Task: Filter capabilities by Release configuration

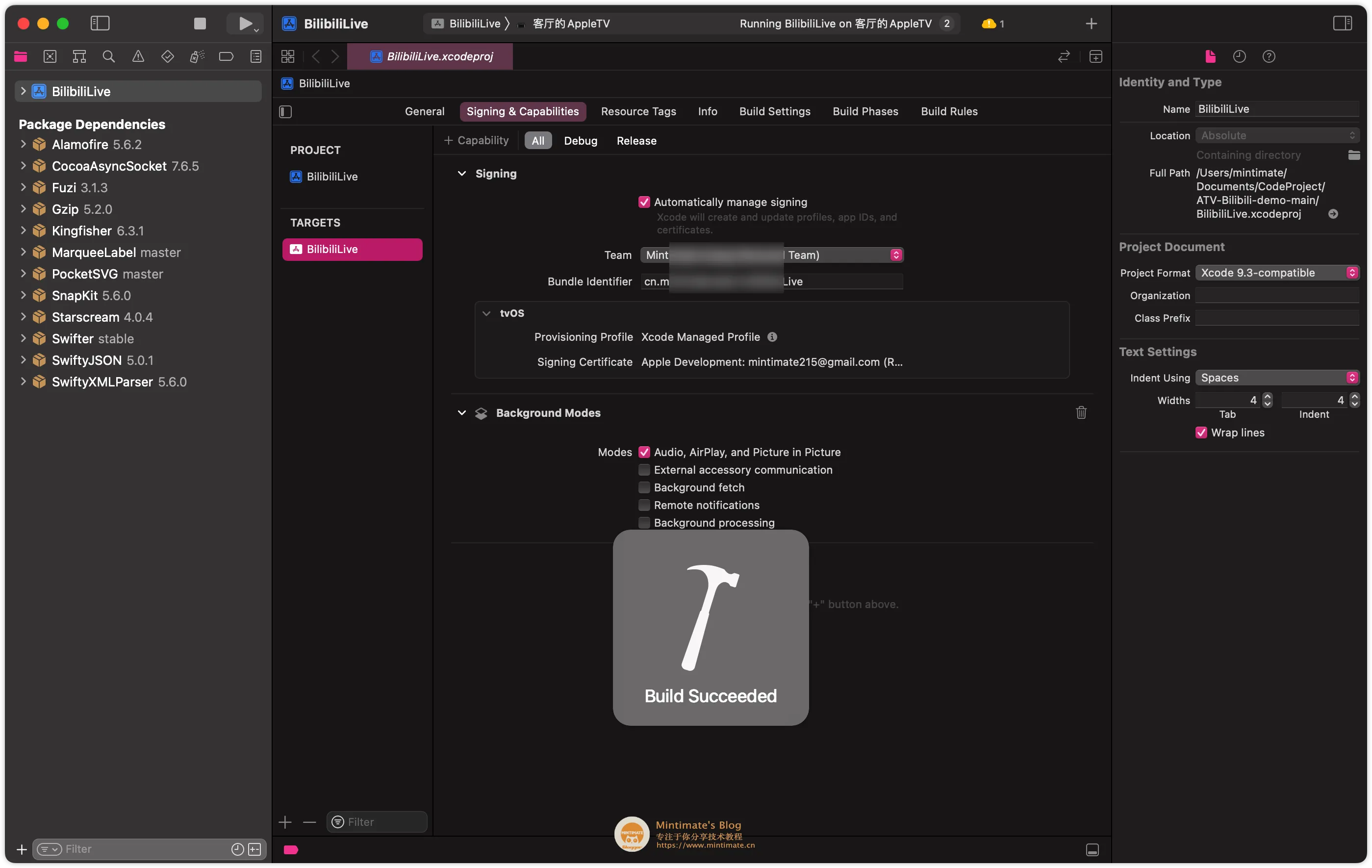Action: (x=636, y=141)
